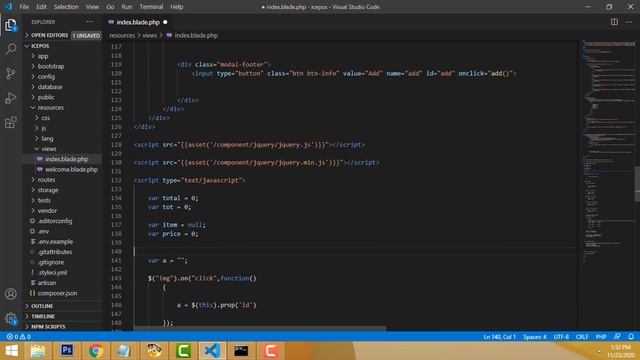Viewport: 640px width, 360px height.
Task: Open the editor More Actions ellipsis
Action: click(x=629, y=22)
